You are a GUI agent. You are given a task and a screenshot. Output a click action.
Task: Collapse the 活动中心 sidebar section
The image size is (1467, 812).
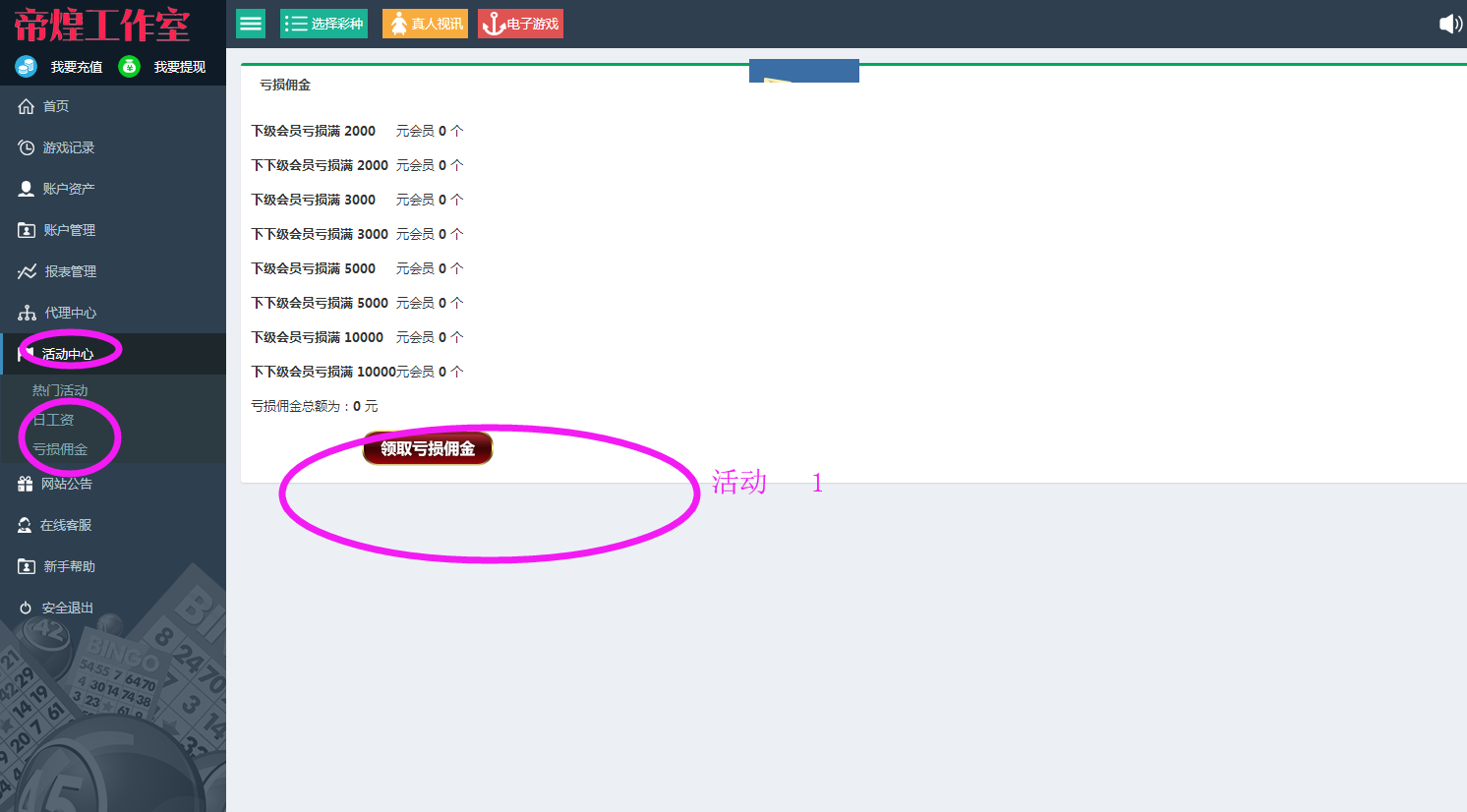point(67,354)
